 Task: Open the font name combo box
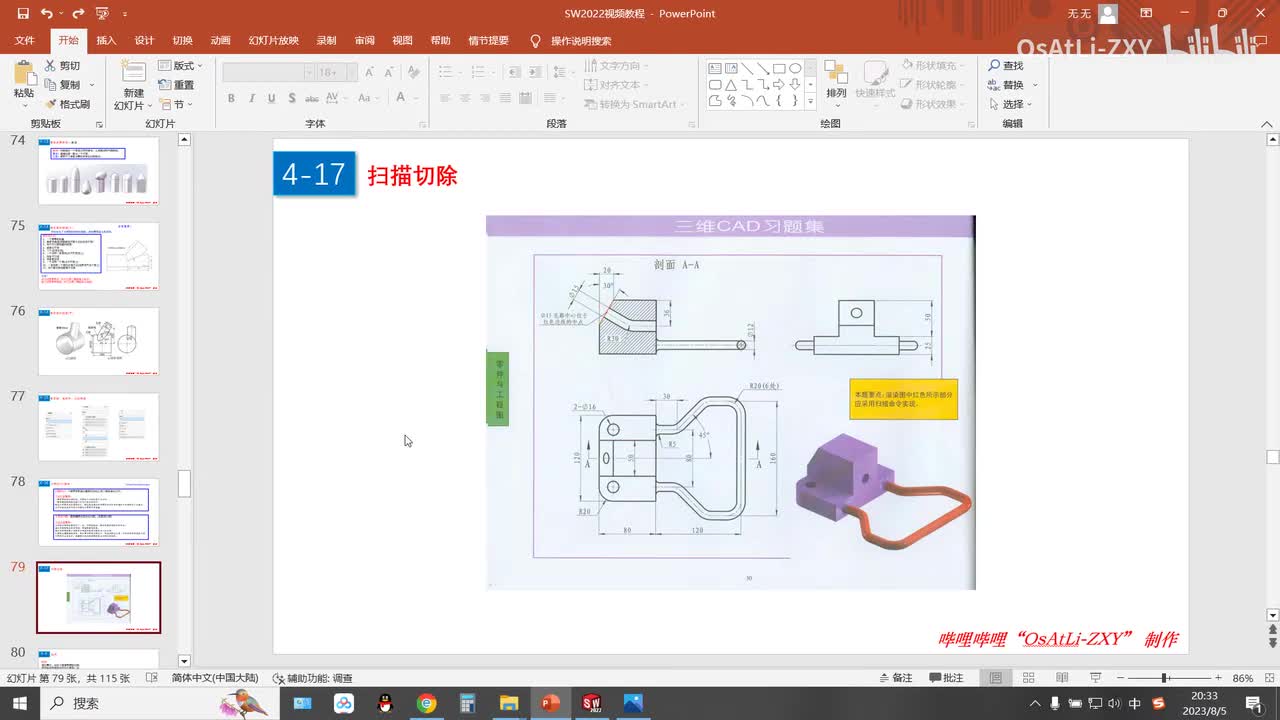[268, 72]
